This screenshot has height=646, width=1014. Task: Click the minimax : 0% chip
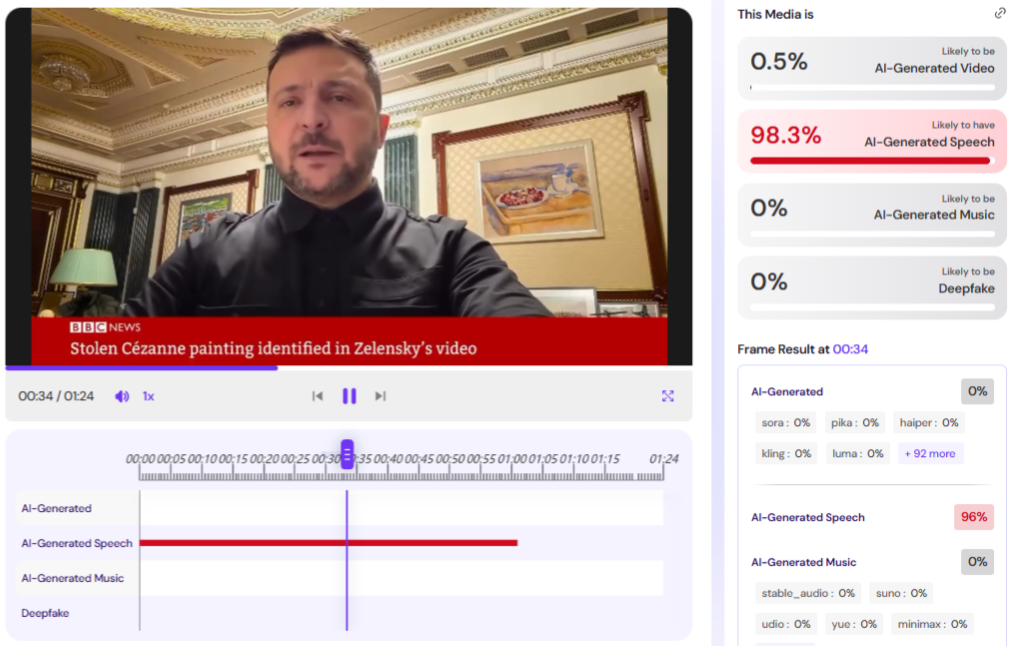coord(932,624)
